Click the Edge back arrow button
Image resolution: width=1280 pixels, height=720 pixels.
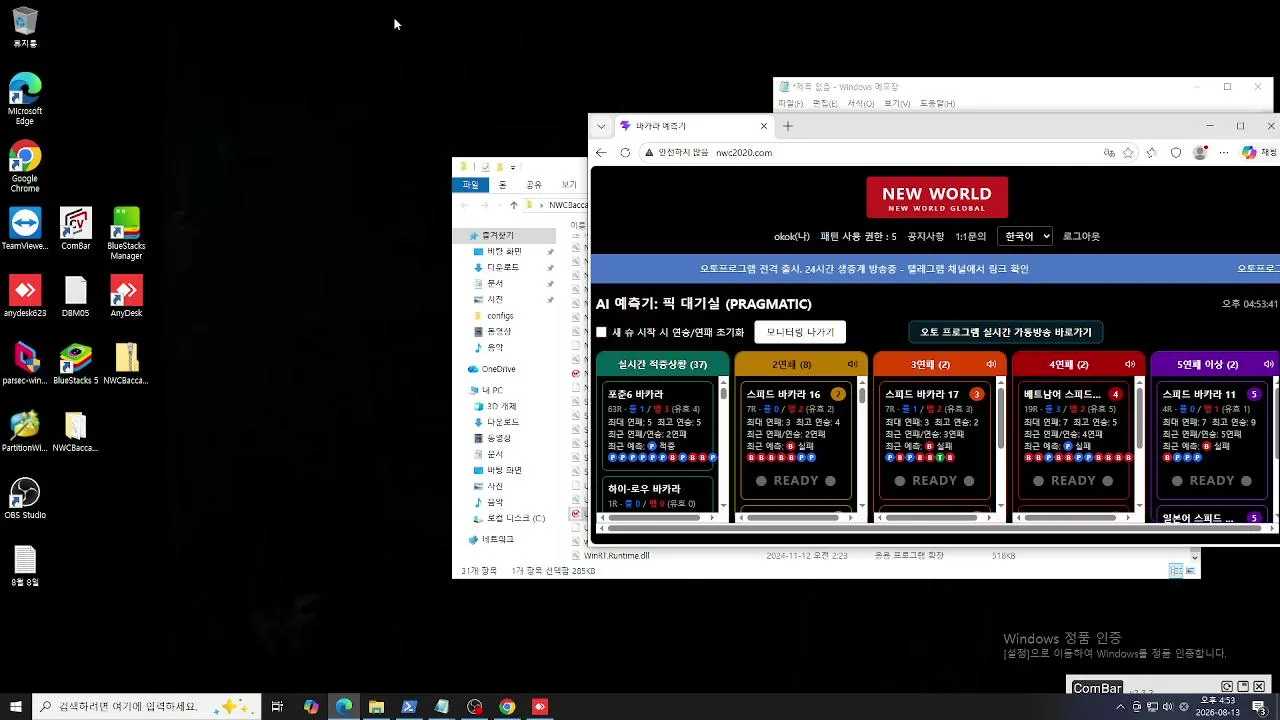pyautogui.click(x=601, y=153)
